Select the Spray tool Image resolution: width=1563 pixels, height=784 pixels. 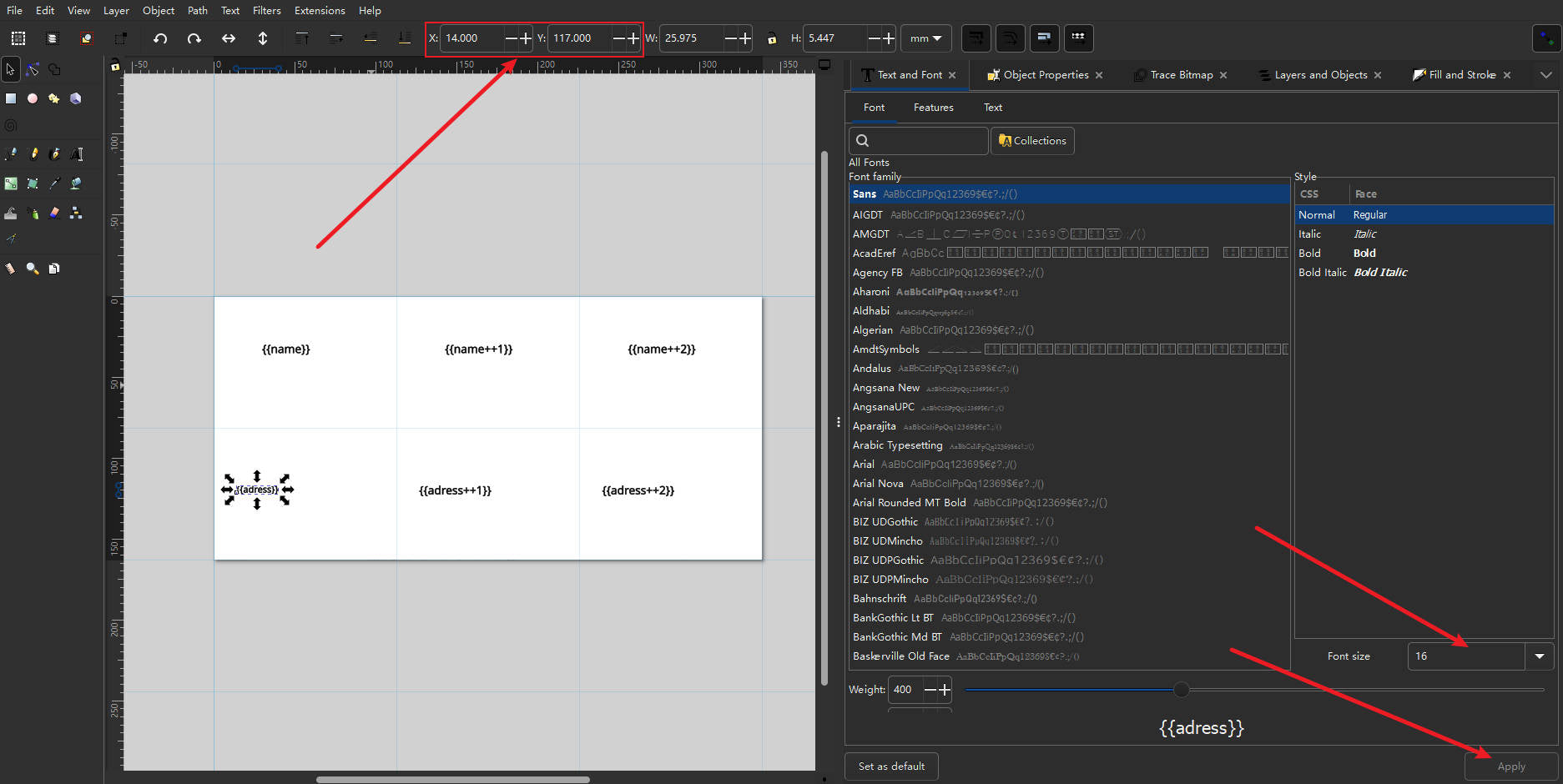[33, 214]
